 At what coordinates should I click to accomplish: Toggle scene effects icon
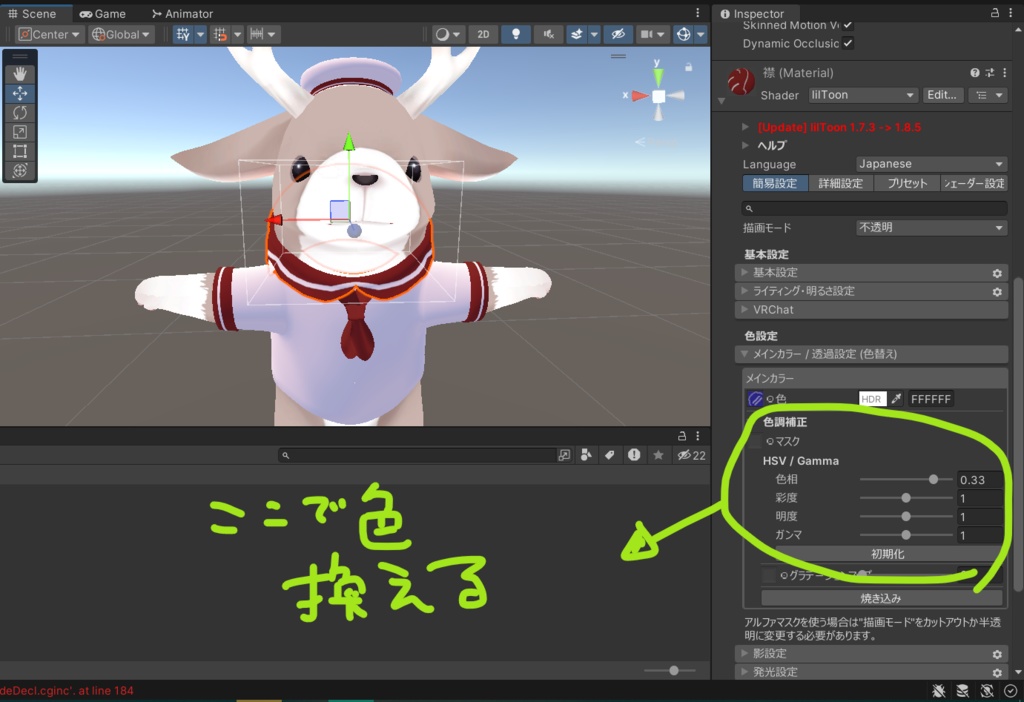pyautogui.click(x=577, y=34)
